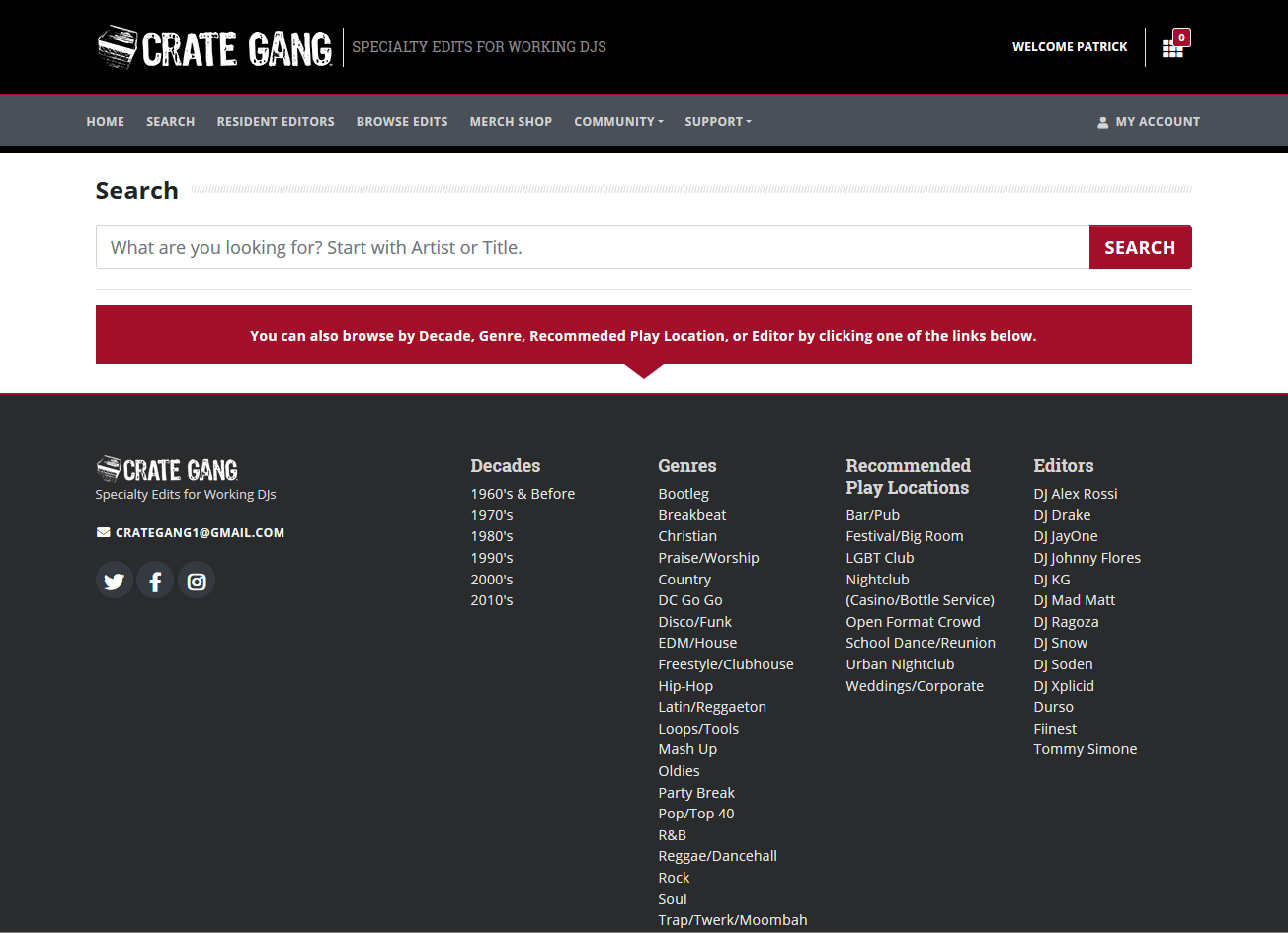The height and width of the screenshot is (933, 1288).
Task: Click the Crate Gang footer logo
Action: pyautogui.click(x=167, y=469)
